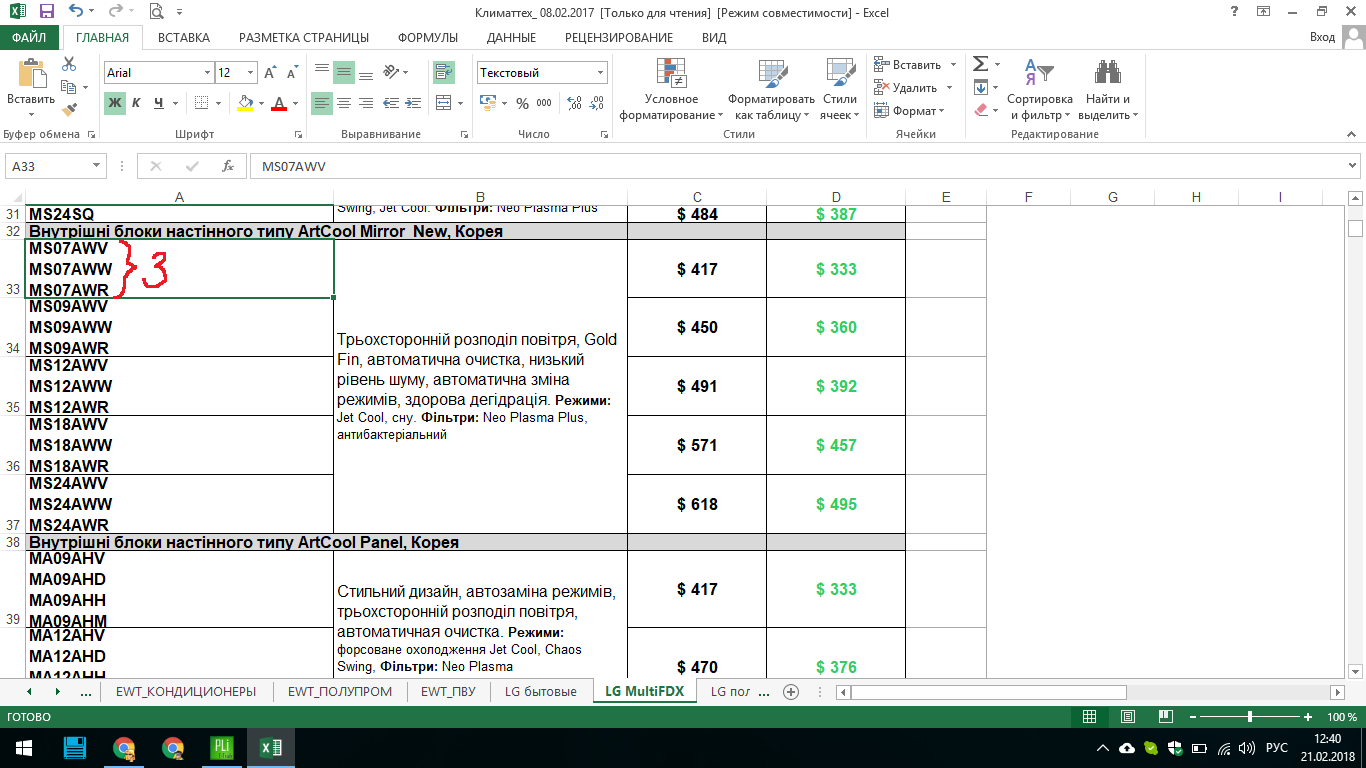
Task: Decrease decimal places
Action: click(x=596, y=103)
